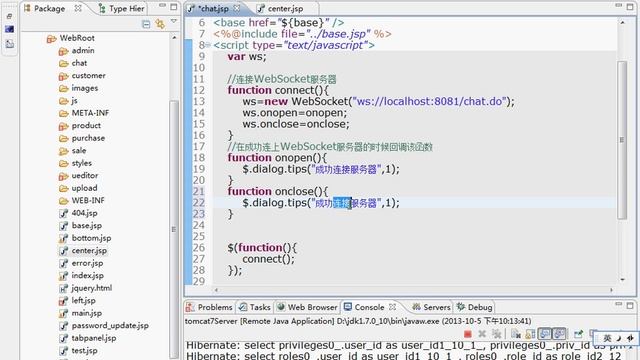This screenshot has height=360, width=640.
Task: Select base.jsp in the tree
Action: click(x=80, y=226)
